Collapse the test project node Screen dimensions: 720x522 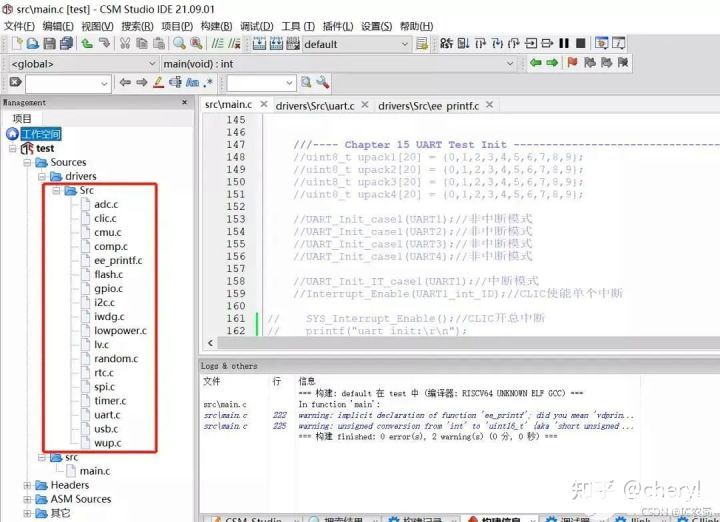tap(13, 148)
